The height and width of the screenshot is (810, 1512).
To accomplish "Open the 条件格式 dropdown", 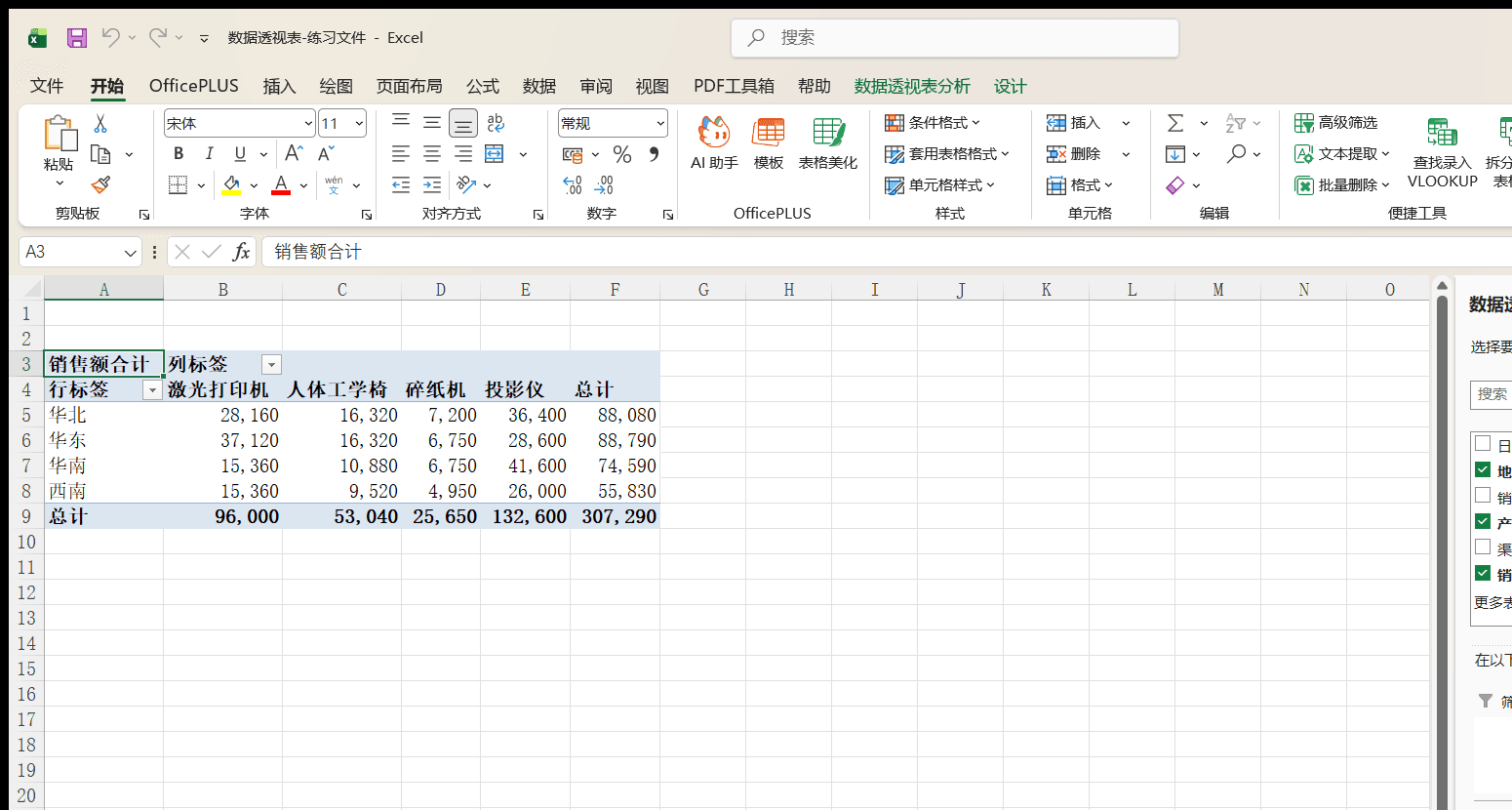I will click(933, 123).
